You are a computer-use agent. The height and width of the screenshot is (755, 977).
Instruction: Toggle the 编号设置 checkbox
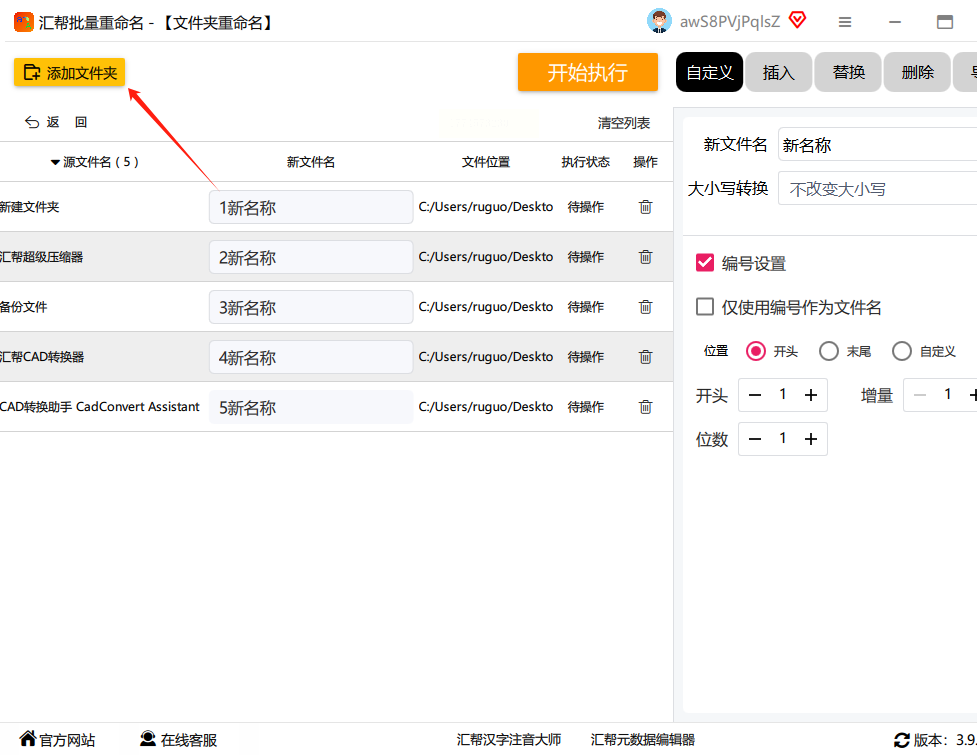[x=705, y=263]
